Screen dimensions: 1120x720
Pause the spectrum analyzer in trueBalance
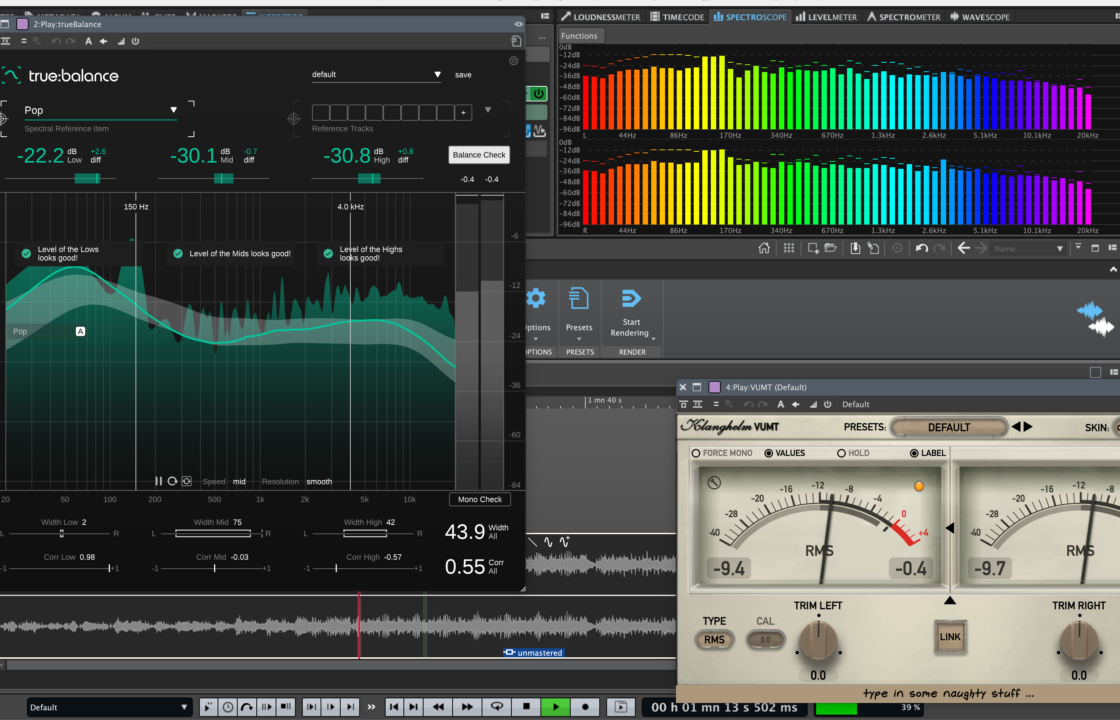click(x=157, y=481)
